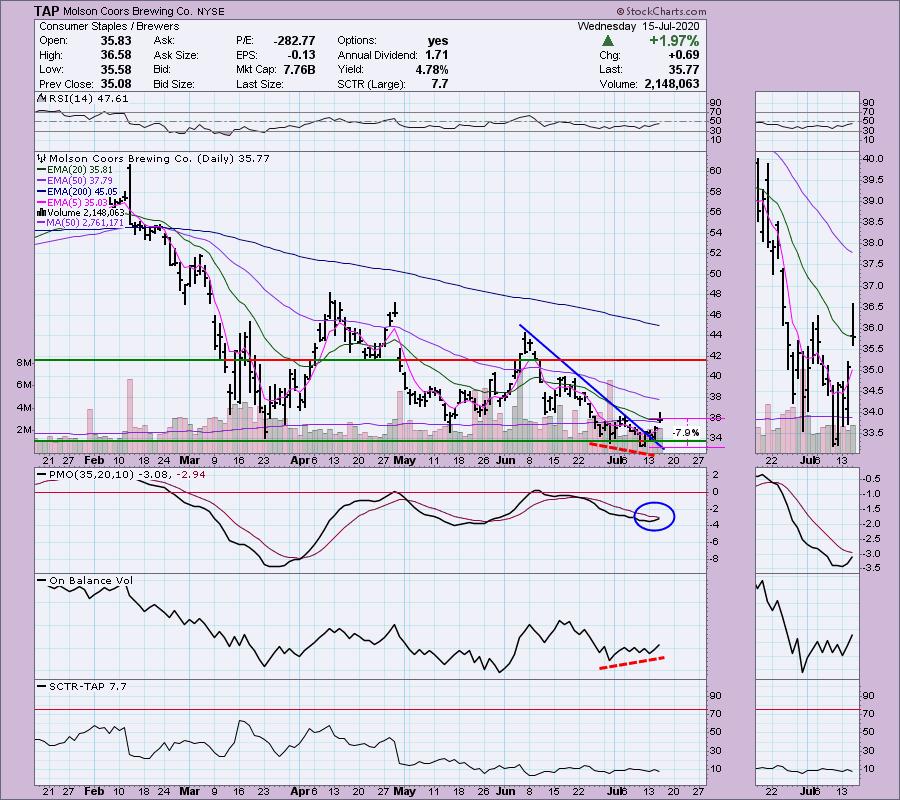Click the Apr label on the top date axis
This screenshot has height=800, width=900.
click(x=300, y=460)
